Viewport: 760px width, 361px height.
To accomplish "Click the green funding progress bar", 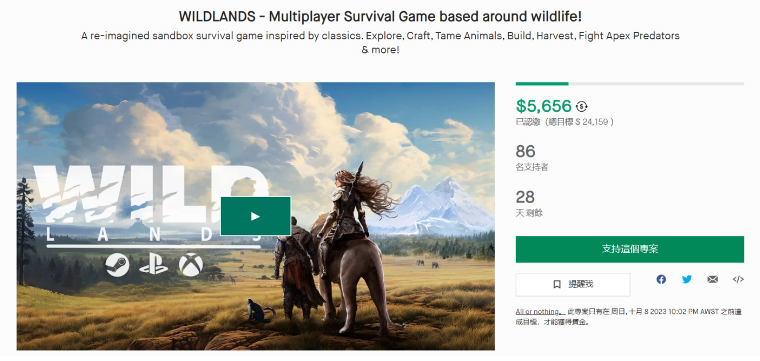I will pos(542,84).
